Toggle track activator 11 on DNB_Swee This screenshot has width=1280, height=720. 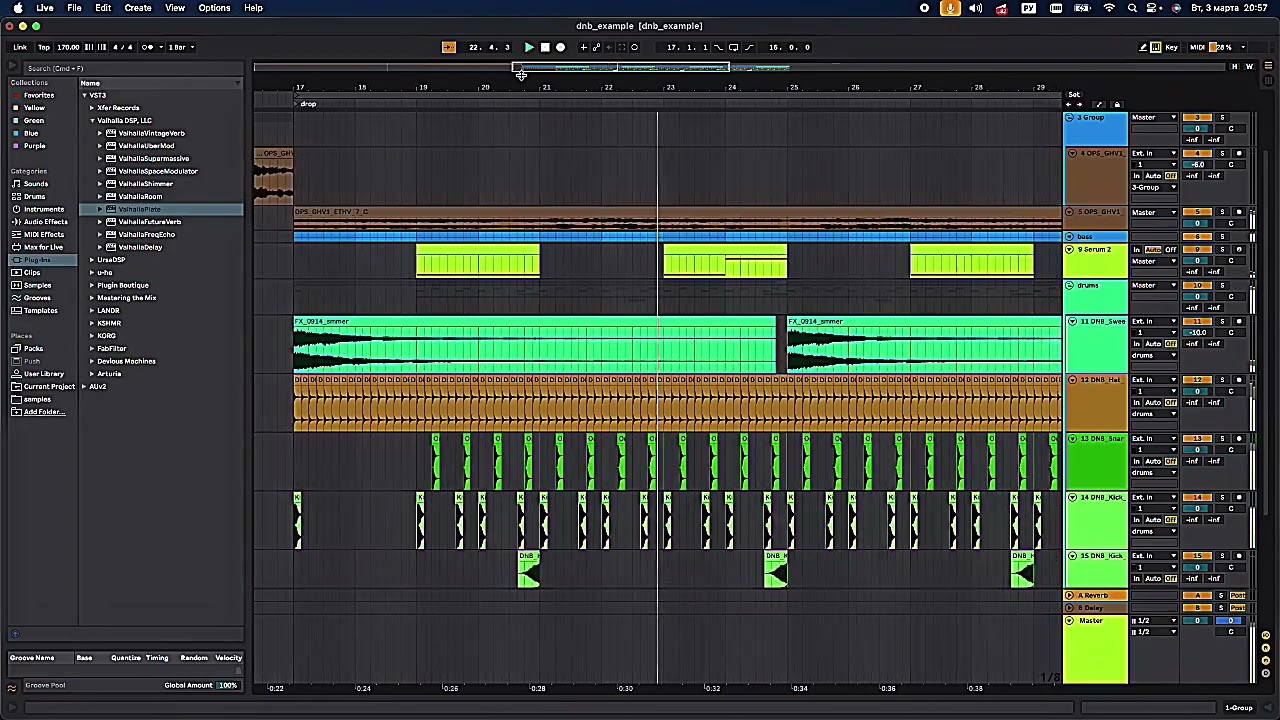(1197, 322)
